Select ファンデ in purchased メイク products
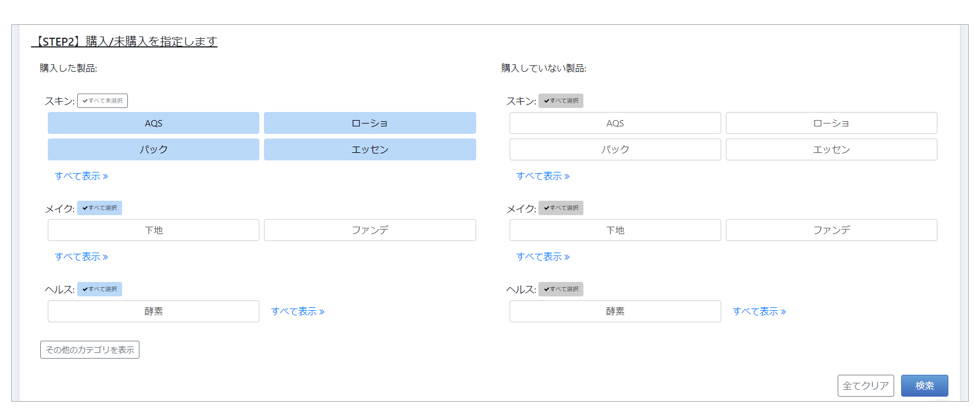980x411 pixels. (369, 230)
